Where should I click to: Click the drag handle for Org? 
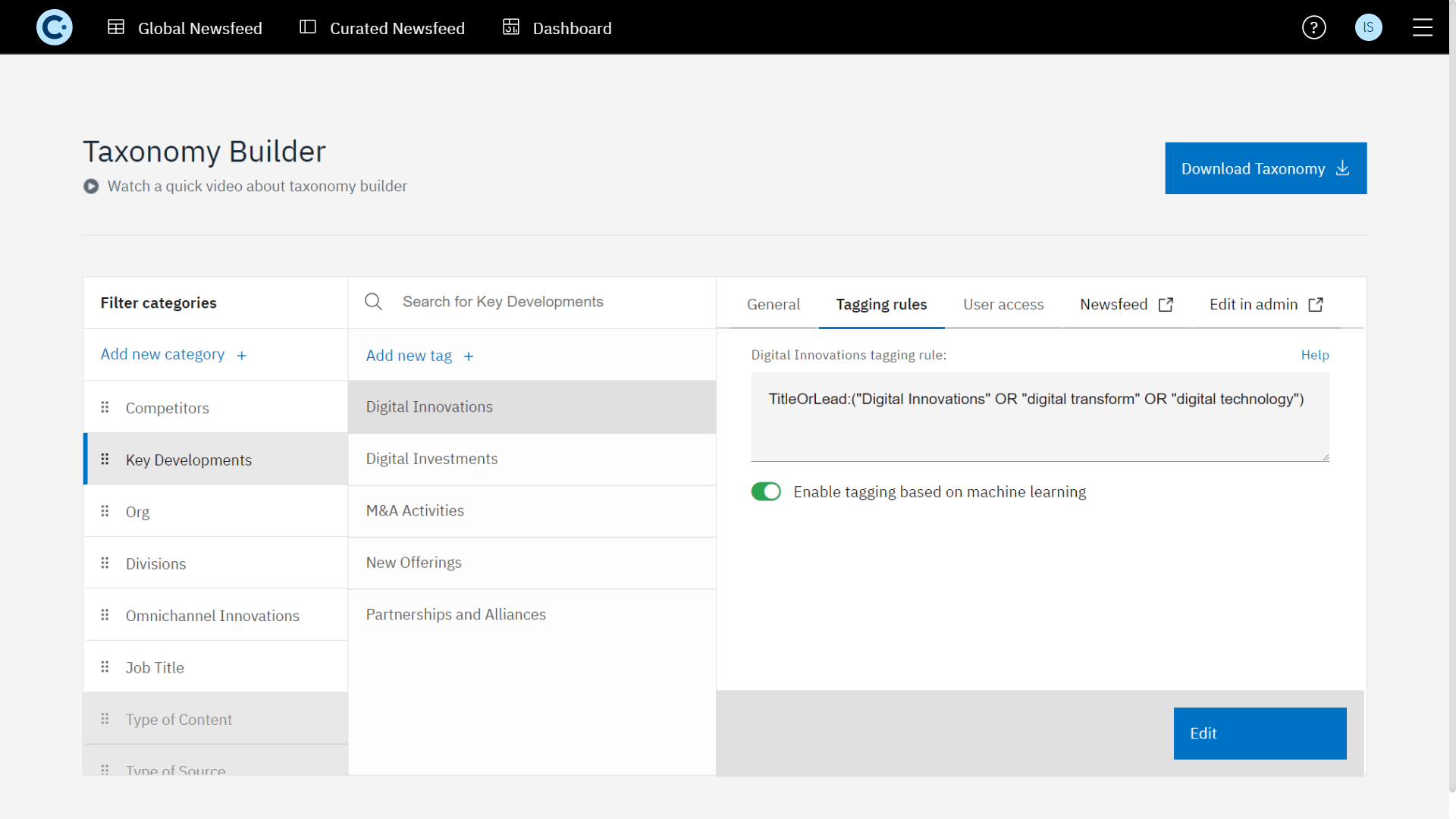(105, 511)
